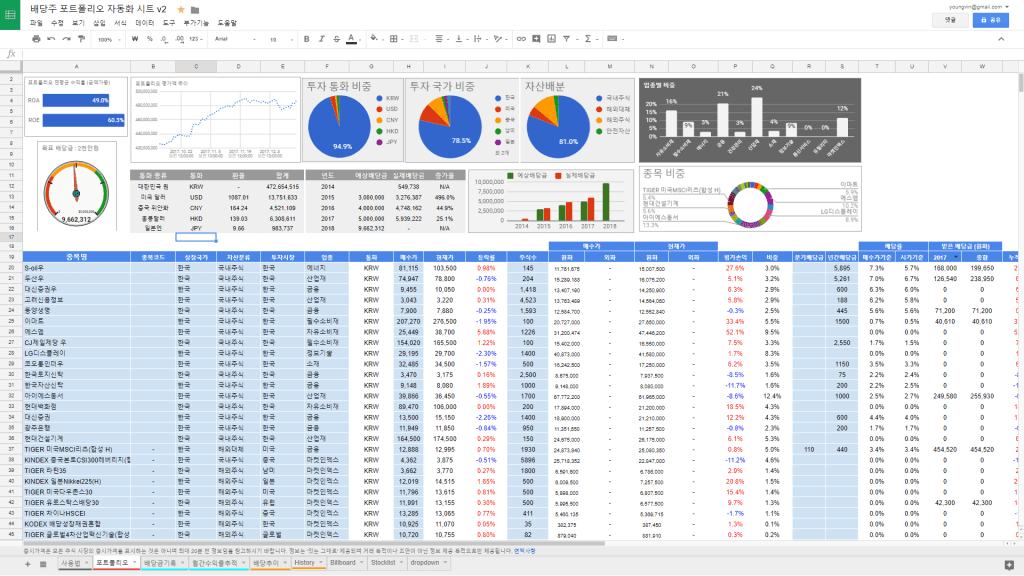
Task: Click the text rotation icon
Action: point(498,39)
